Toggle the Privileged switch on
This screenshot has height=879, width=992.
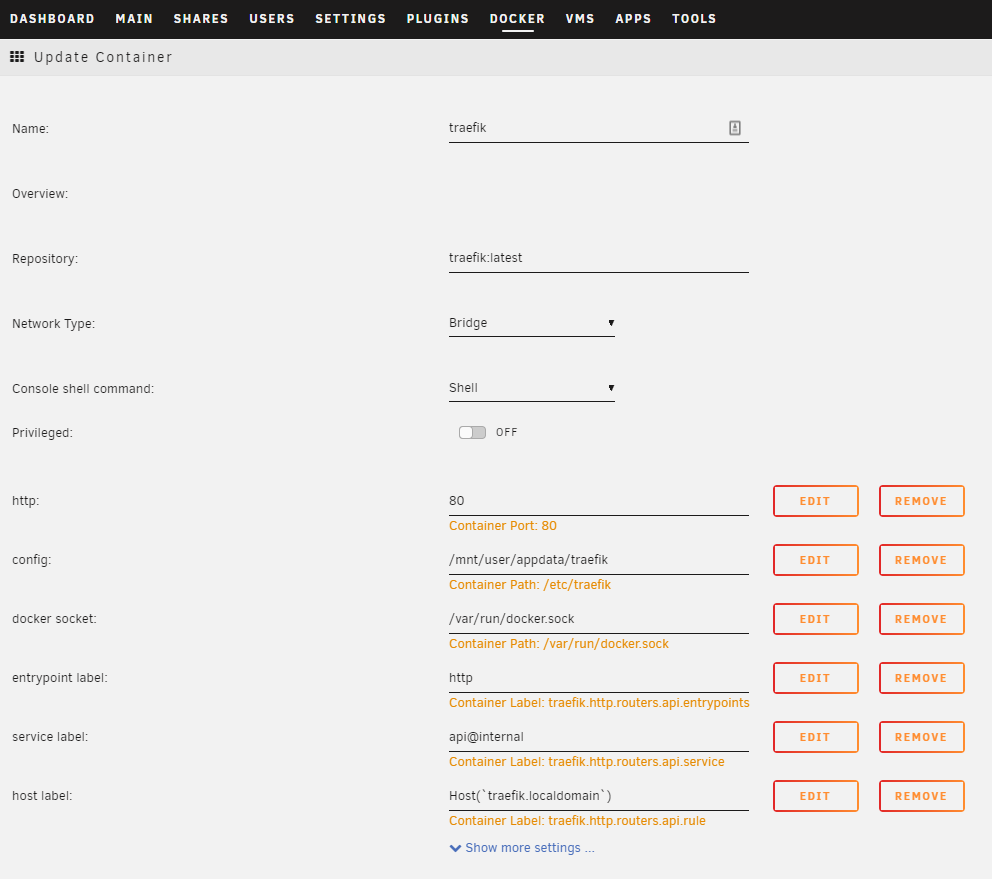[472, 433]
